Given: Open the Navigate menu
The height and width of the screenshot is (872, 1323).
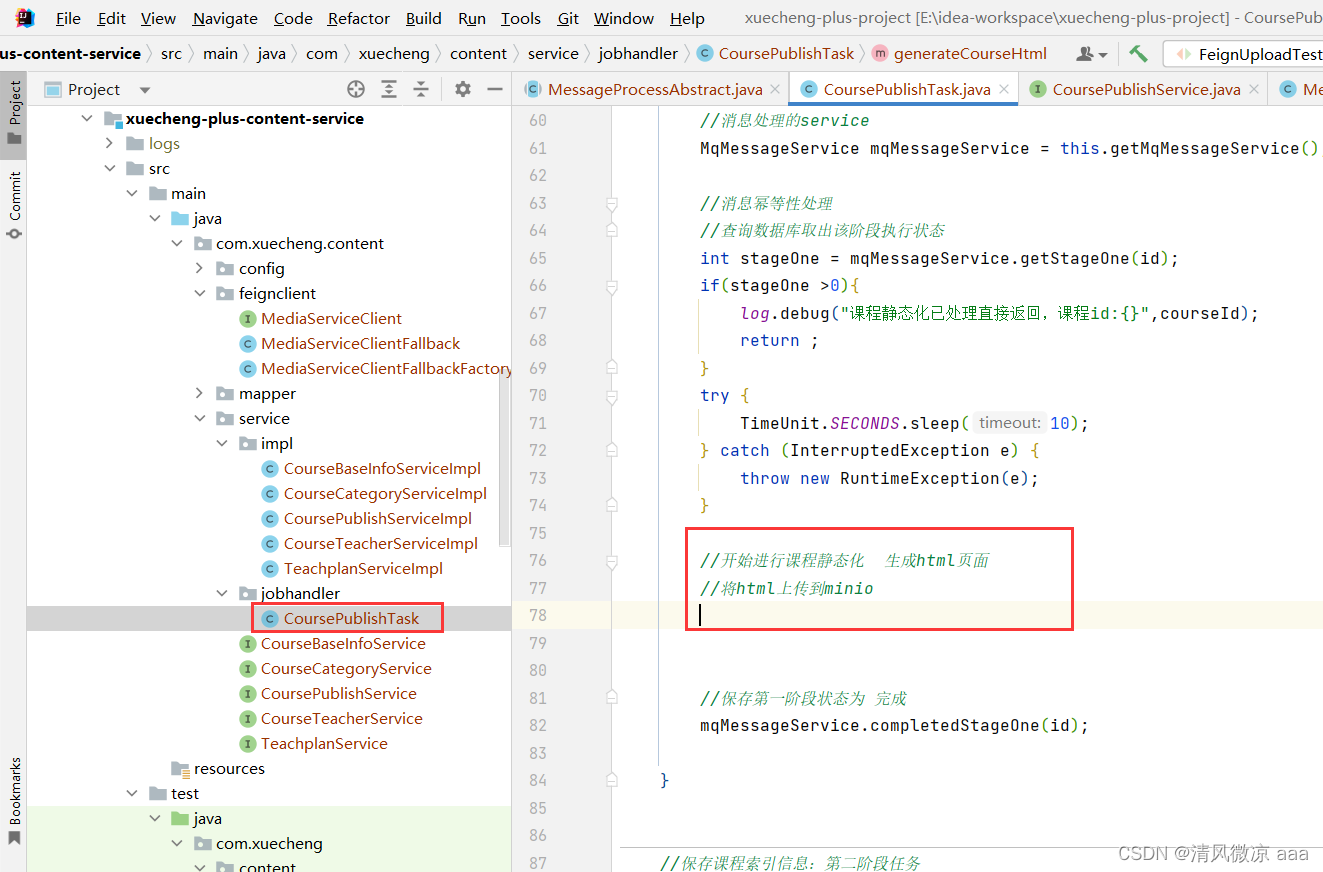Looking at the screenshot, I should tap(225, 18).
